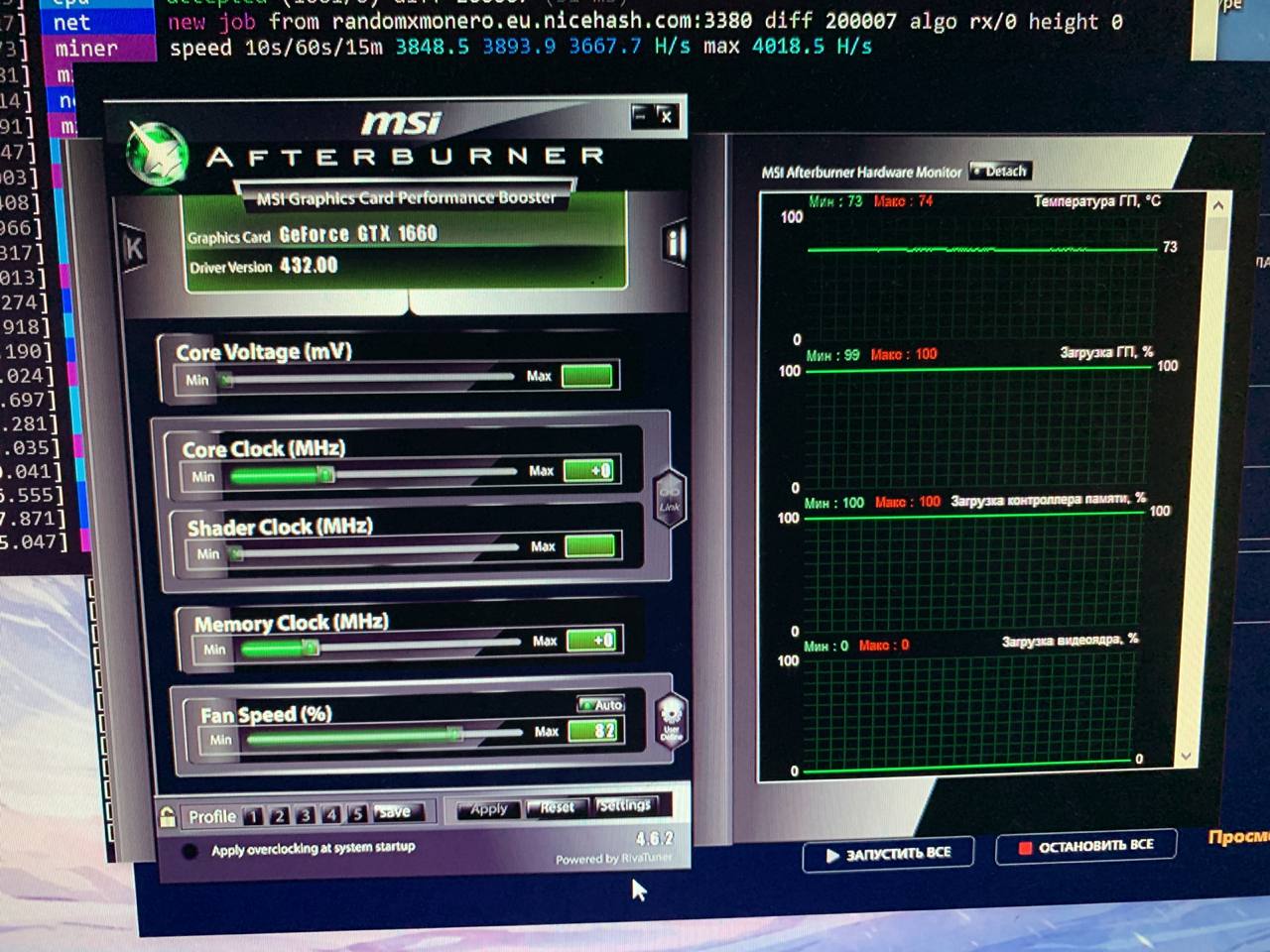Select profile slot 2
This screenshot has width=1270, height=952.
[280, 815]
